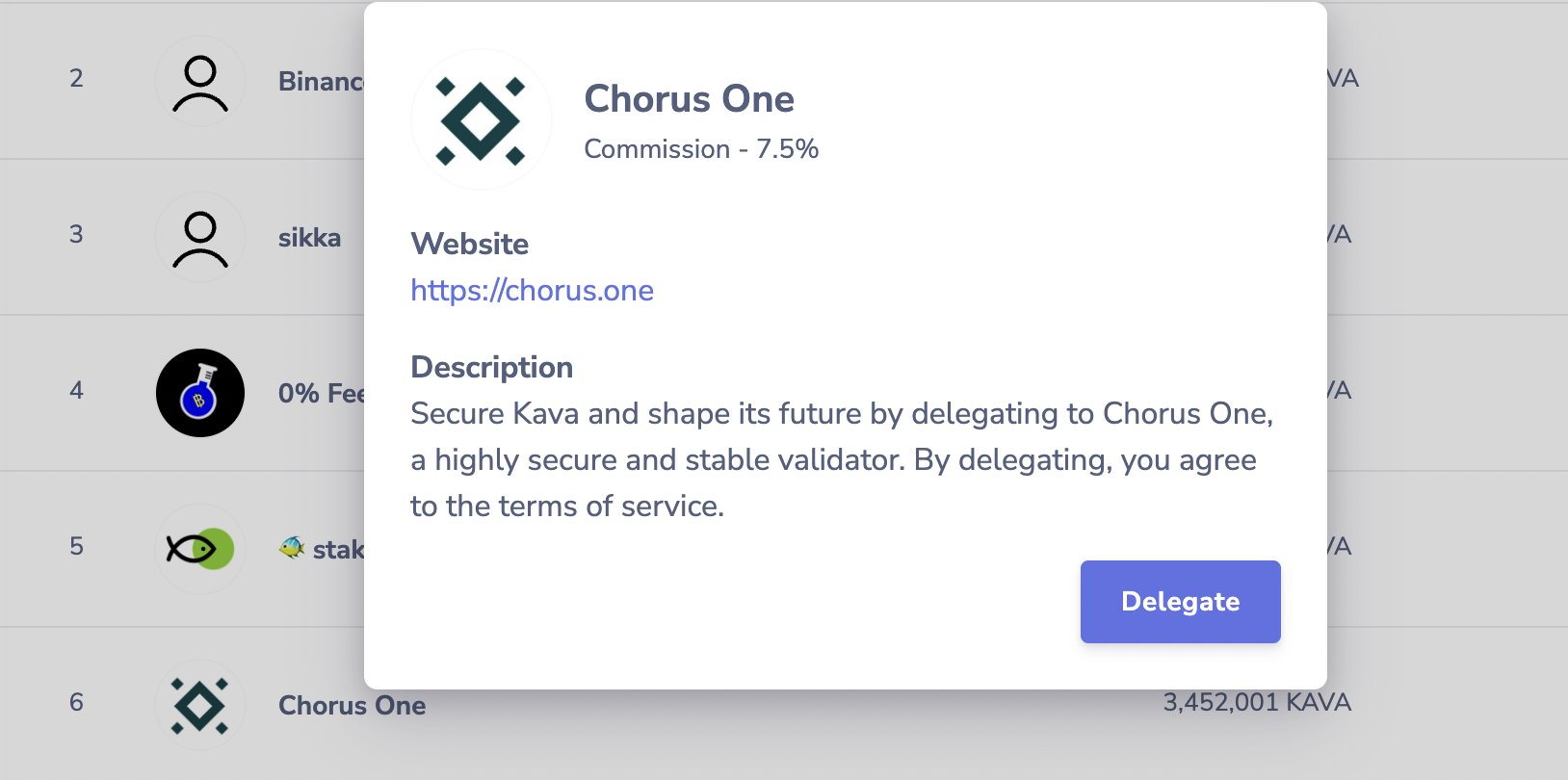1568x780 pixels.
Task: Select the 0% Fee validator name
Action: click(321, 394)
